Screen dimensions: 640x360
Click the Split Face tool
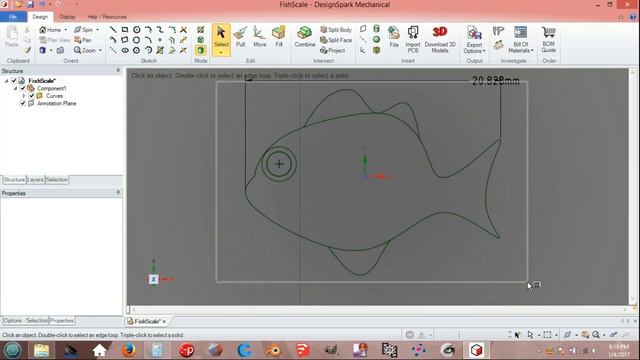[x=336, y=40]
